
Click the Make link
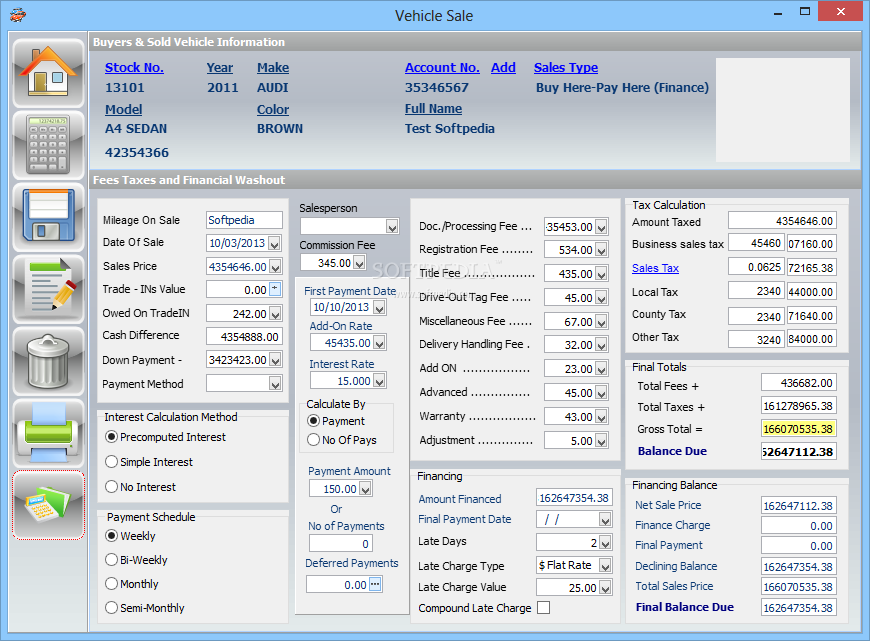pos(273,68)
